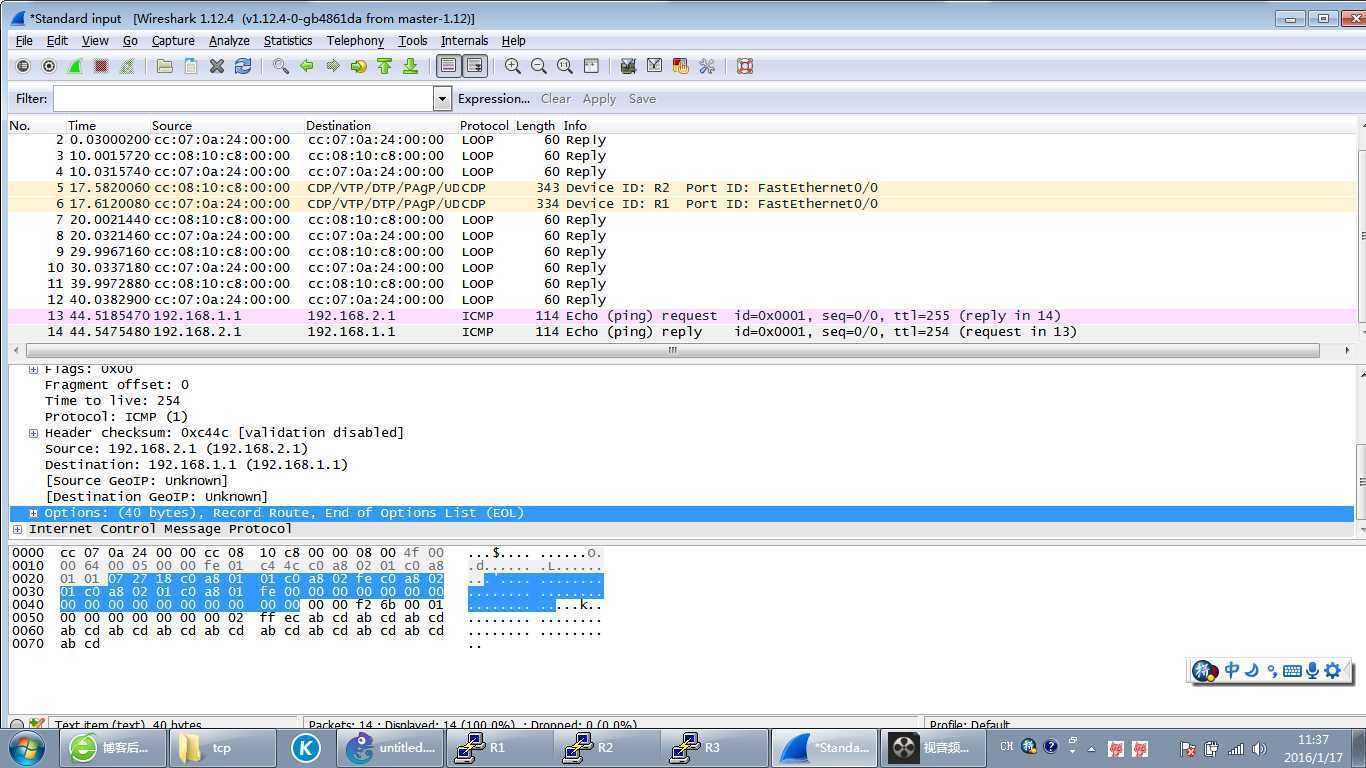Select ICMP echo request packet 13
This screenshot has width=1366, height=768.
(x=683, y=316)
